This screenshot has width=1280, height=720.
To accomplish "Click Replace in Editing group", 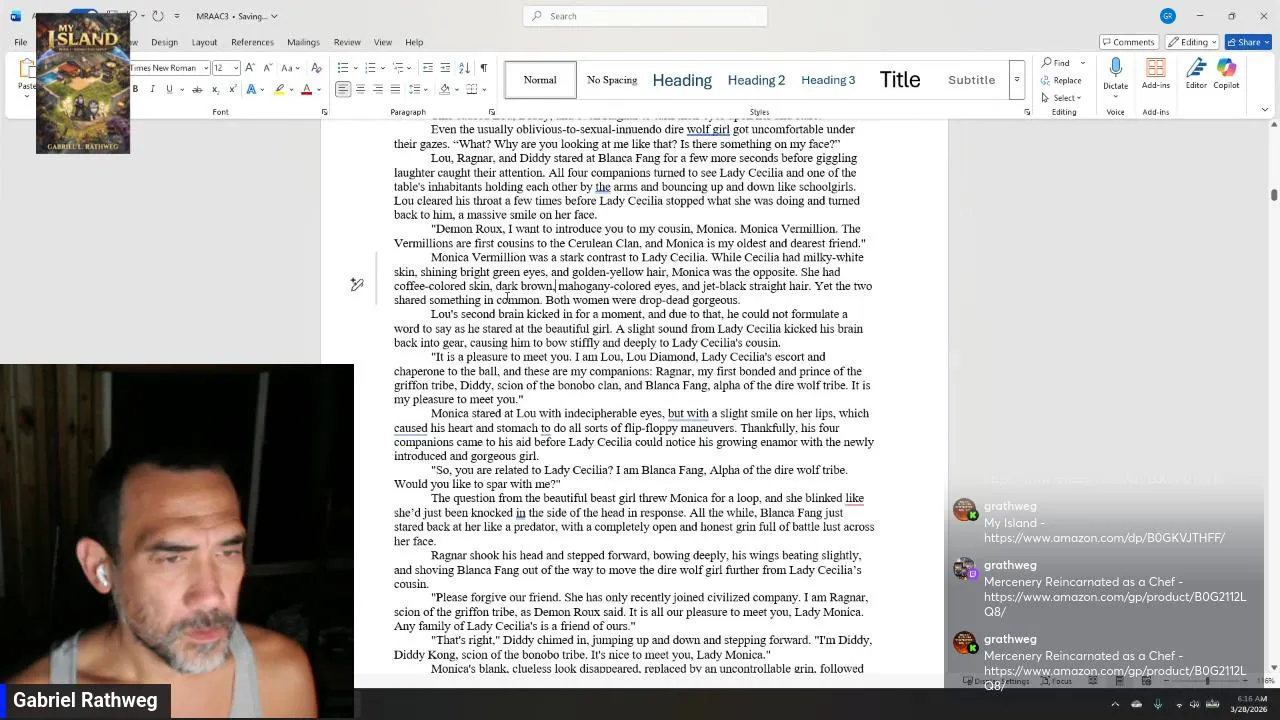I will [x=1062, y=80].
